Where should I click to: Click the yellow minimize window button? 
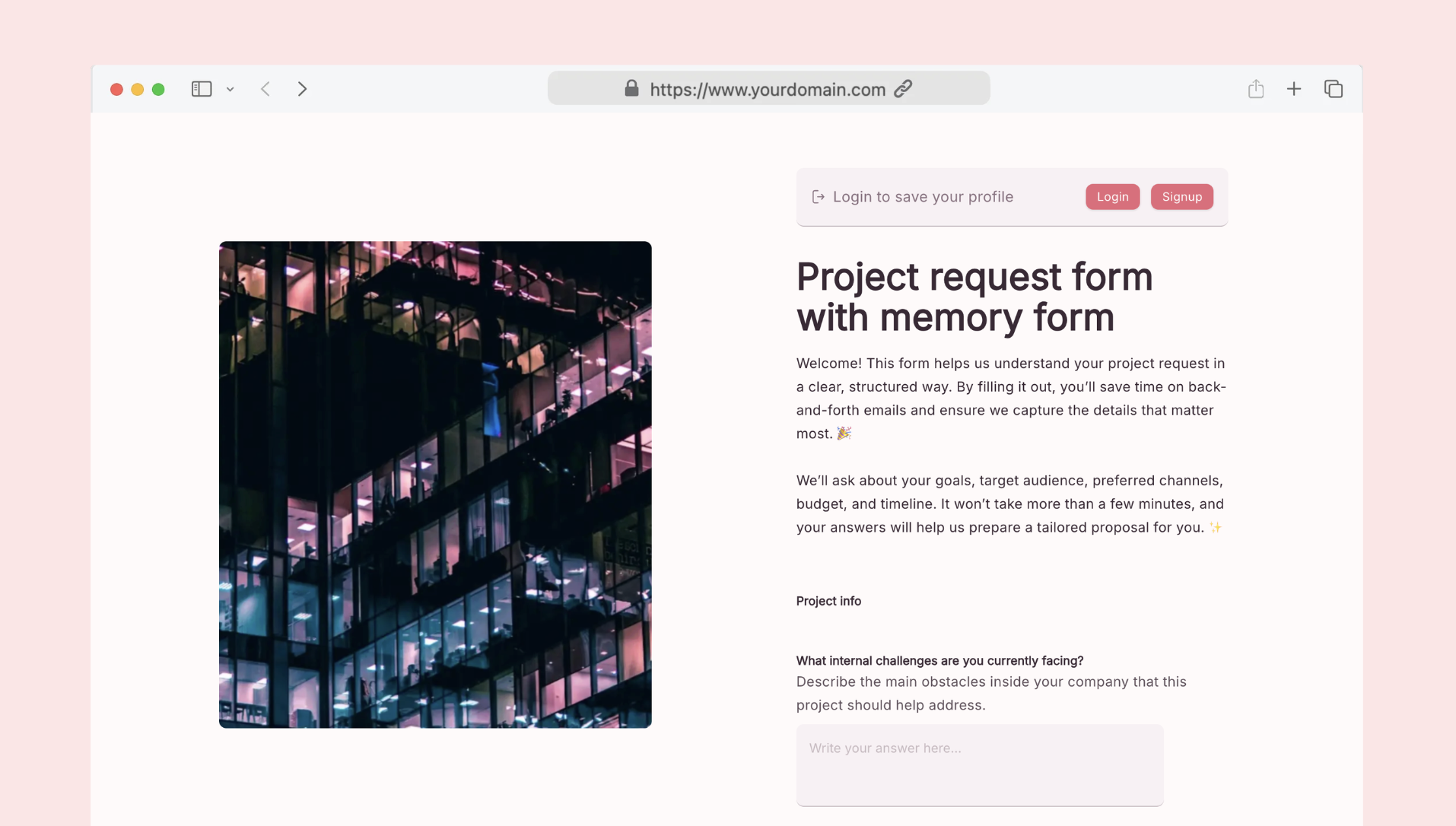pos(138,90)
